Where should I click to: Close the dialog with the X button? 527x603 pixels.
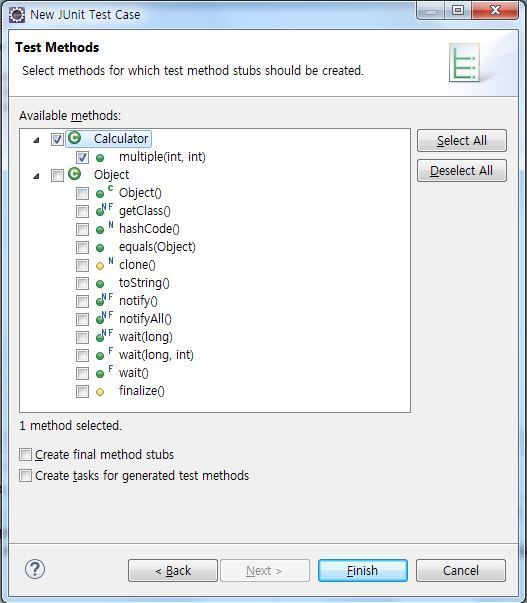coord(495,10)
